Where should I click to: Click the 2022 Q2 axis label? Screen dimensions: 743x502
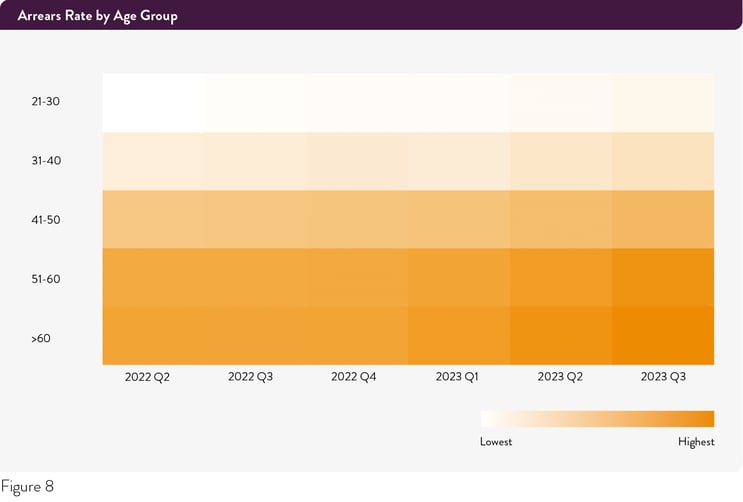[147, 377]
